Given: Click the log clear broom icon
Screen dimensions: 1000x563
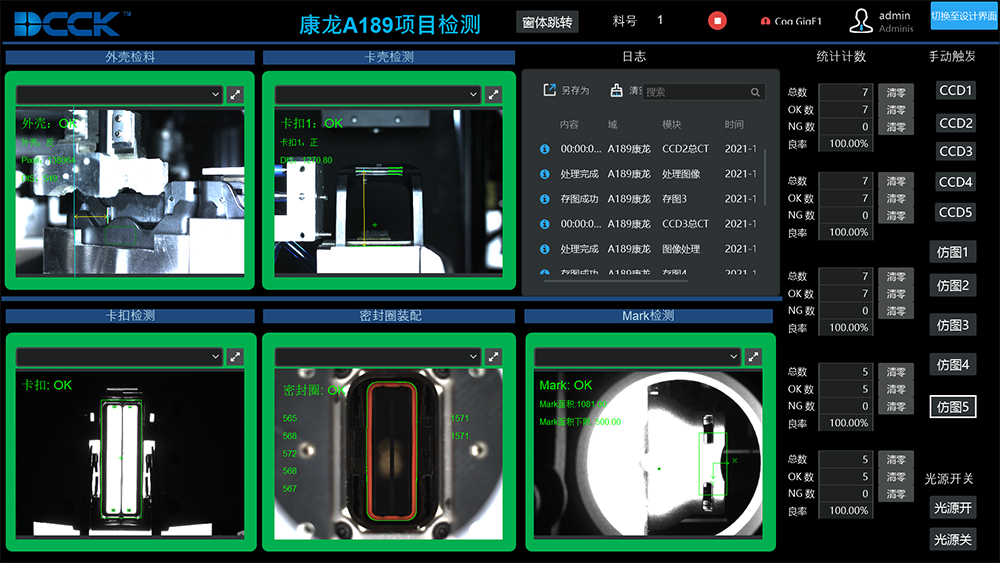Looking at the screenshot, I should coord(618,90).
